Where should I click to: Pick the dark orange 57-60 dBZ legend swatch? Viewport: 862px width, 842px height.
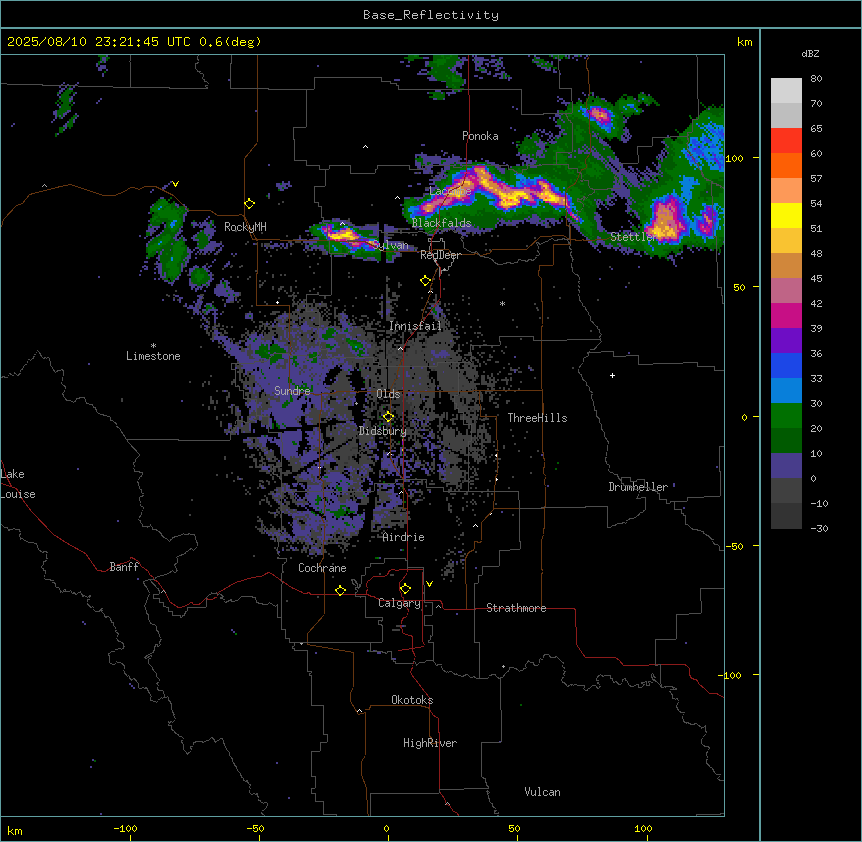[x=786, y=165]
